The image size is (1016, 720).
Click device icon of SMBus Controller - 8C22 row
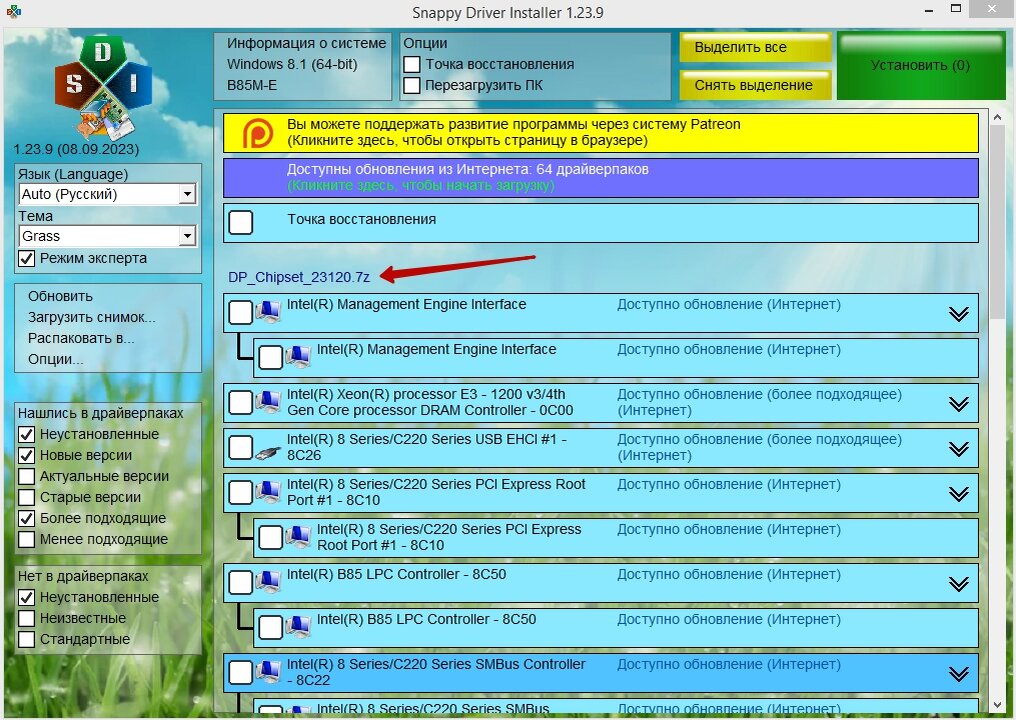268,672
